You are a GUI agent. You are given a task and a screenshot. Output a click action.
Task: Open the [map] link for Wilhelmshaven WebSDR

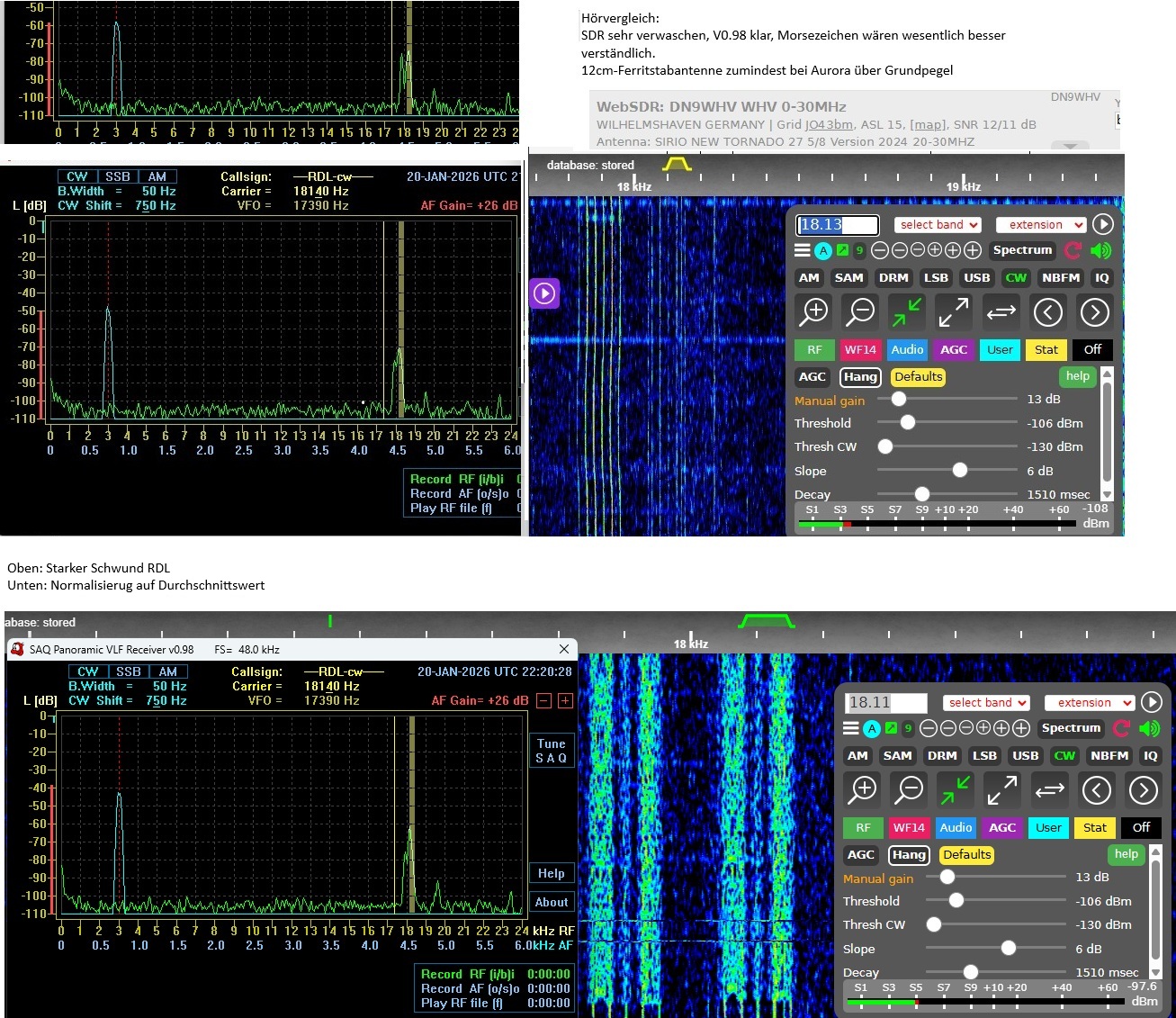point(929,124)
